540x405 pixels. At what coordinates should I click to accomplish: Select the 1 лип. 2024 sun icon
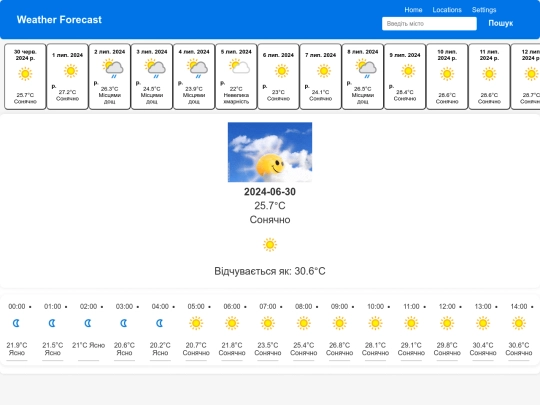[71, 71]
